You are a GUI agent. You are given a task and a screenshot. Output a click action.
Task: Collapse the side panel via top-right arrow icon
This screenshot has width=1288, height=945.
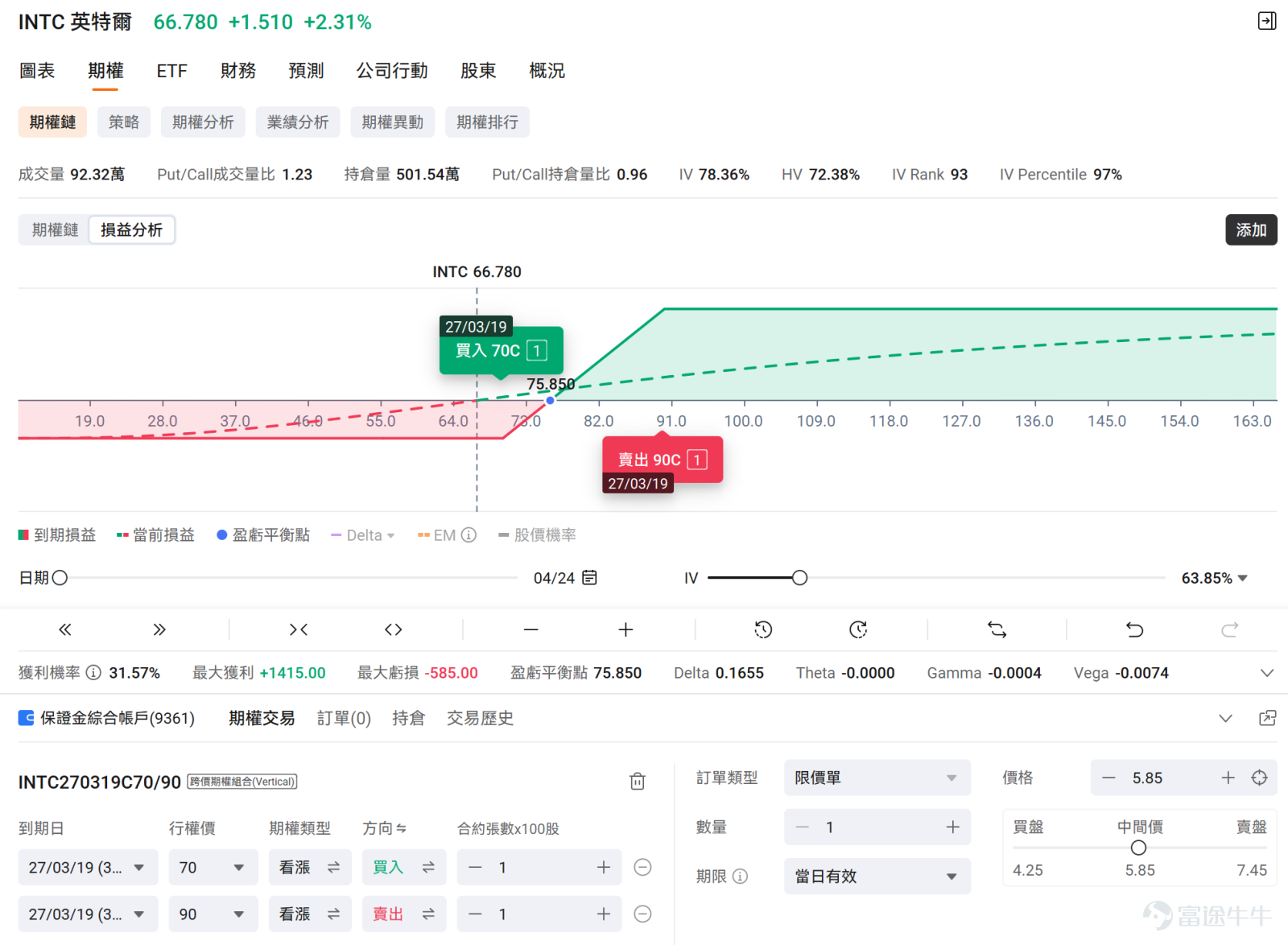tap(1267, 21)
